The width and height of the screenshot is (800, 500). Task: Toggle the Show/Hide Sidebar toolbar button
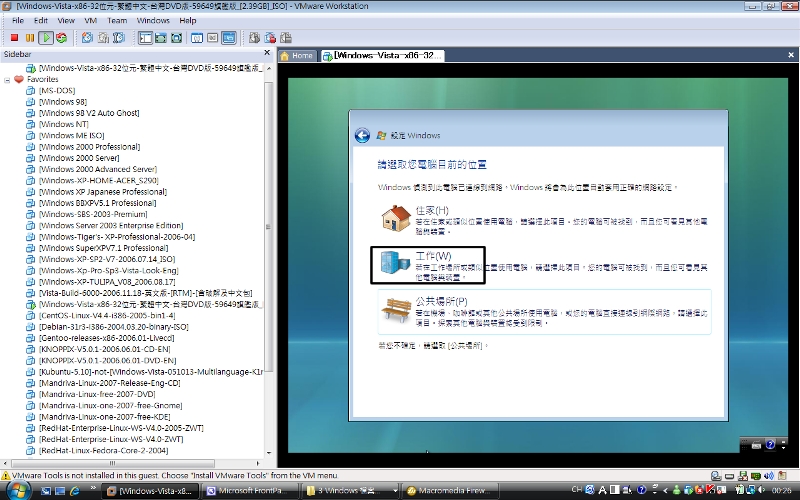145,38
